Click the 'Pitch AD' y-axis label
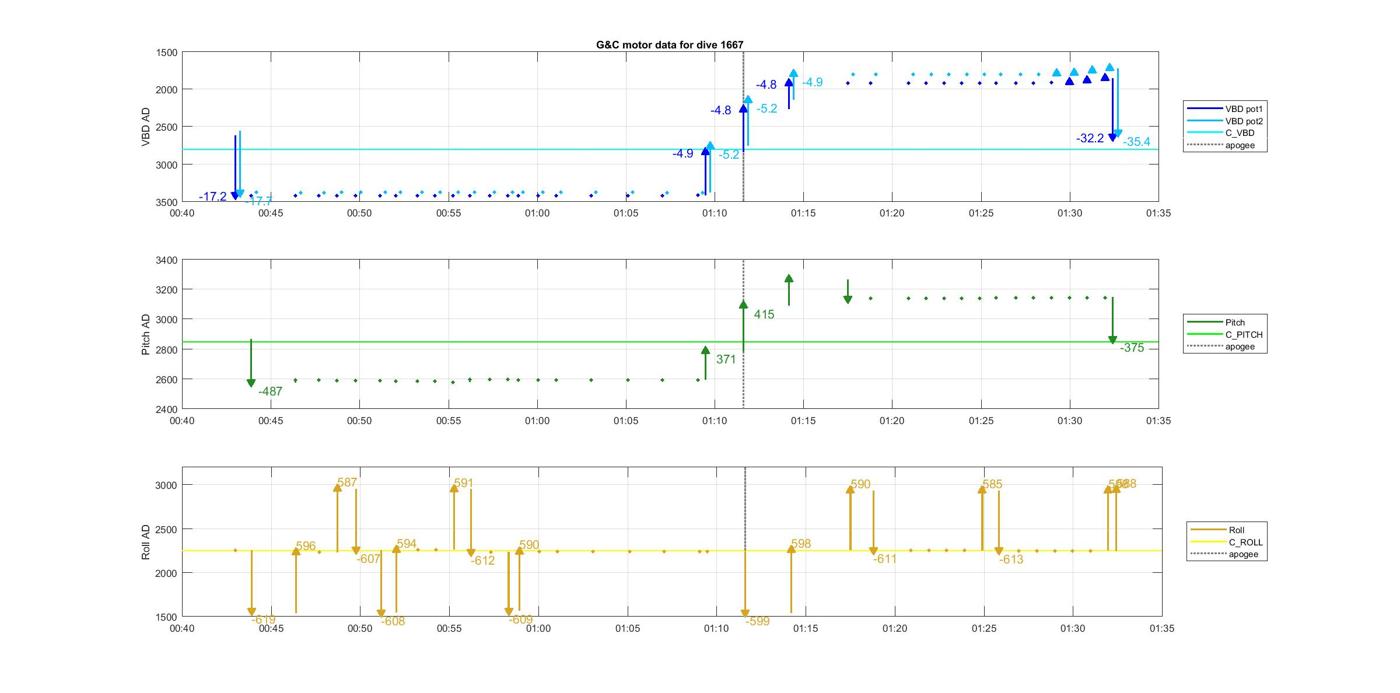Image resolution: width=1400 pixels, height=693 pixels. (x=146, y=334)
